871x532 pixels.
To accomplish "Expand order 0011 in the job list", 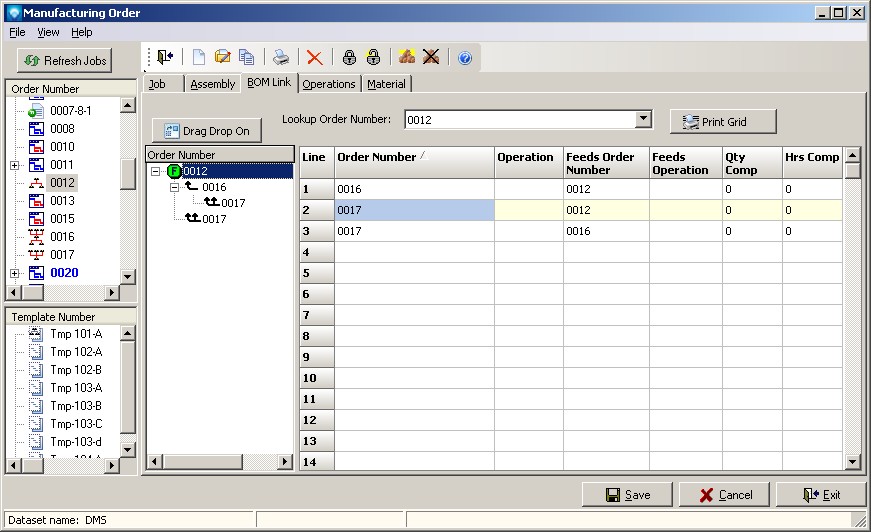I will 15,165.
